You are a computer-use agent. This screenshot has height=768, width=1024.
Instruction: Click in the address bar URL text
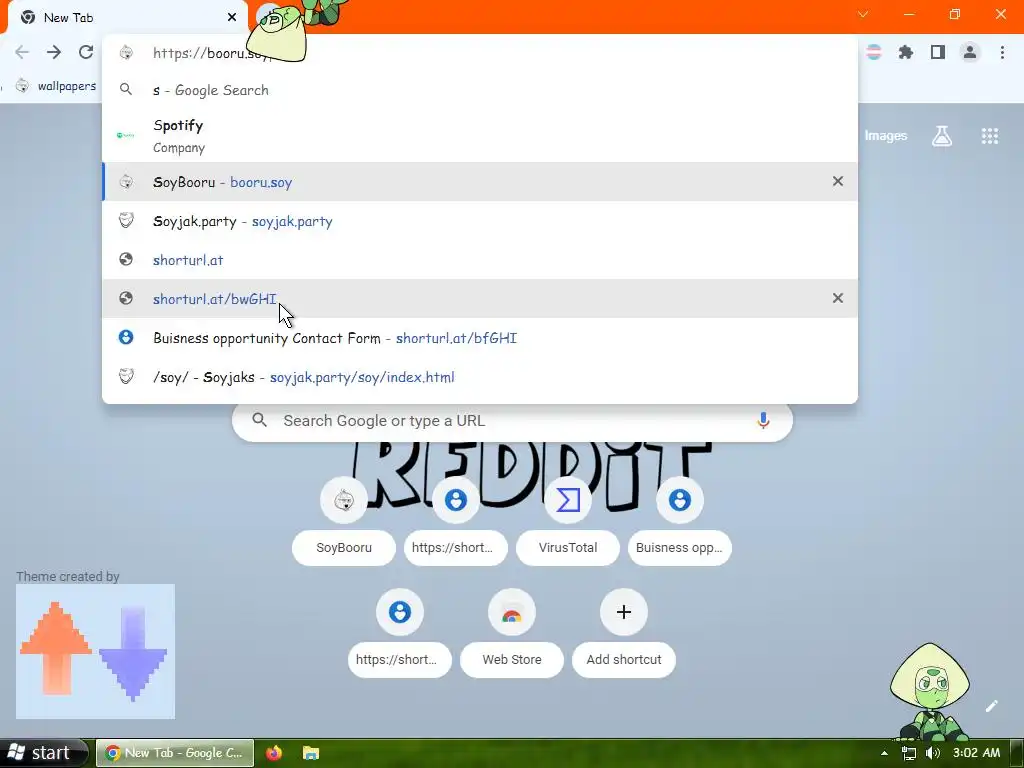[210, 53]
